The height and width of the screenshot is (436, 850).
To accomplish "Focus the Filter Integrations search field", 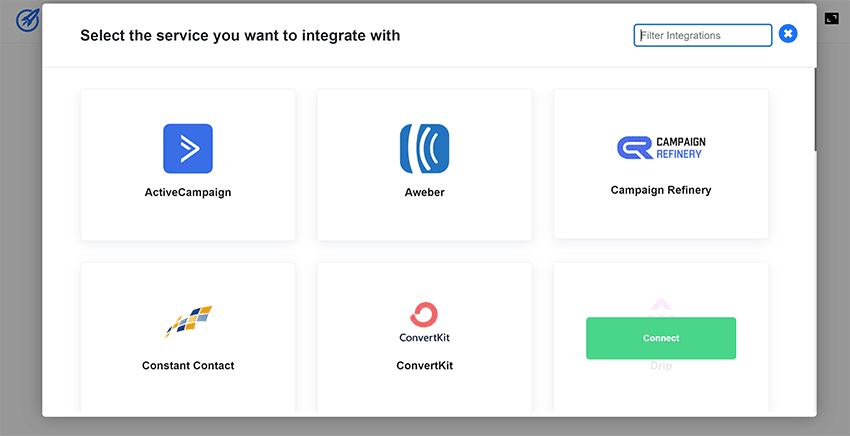I will pyautogui.click(x=703, y=35).
